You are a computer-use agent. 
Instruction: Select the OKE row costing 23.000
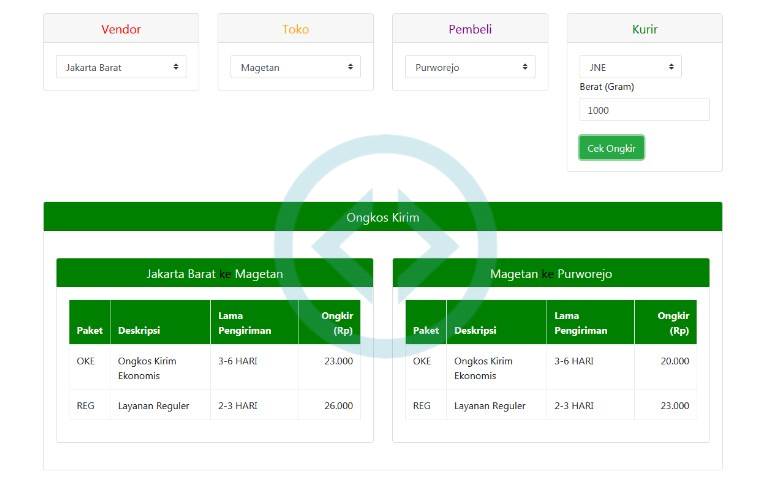point(215,367)
